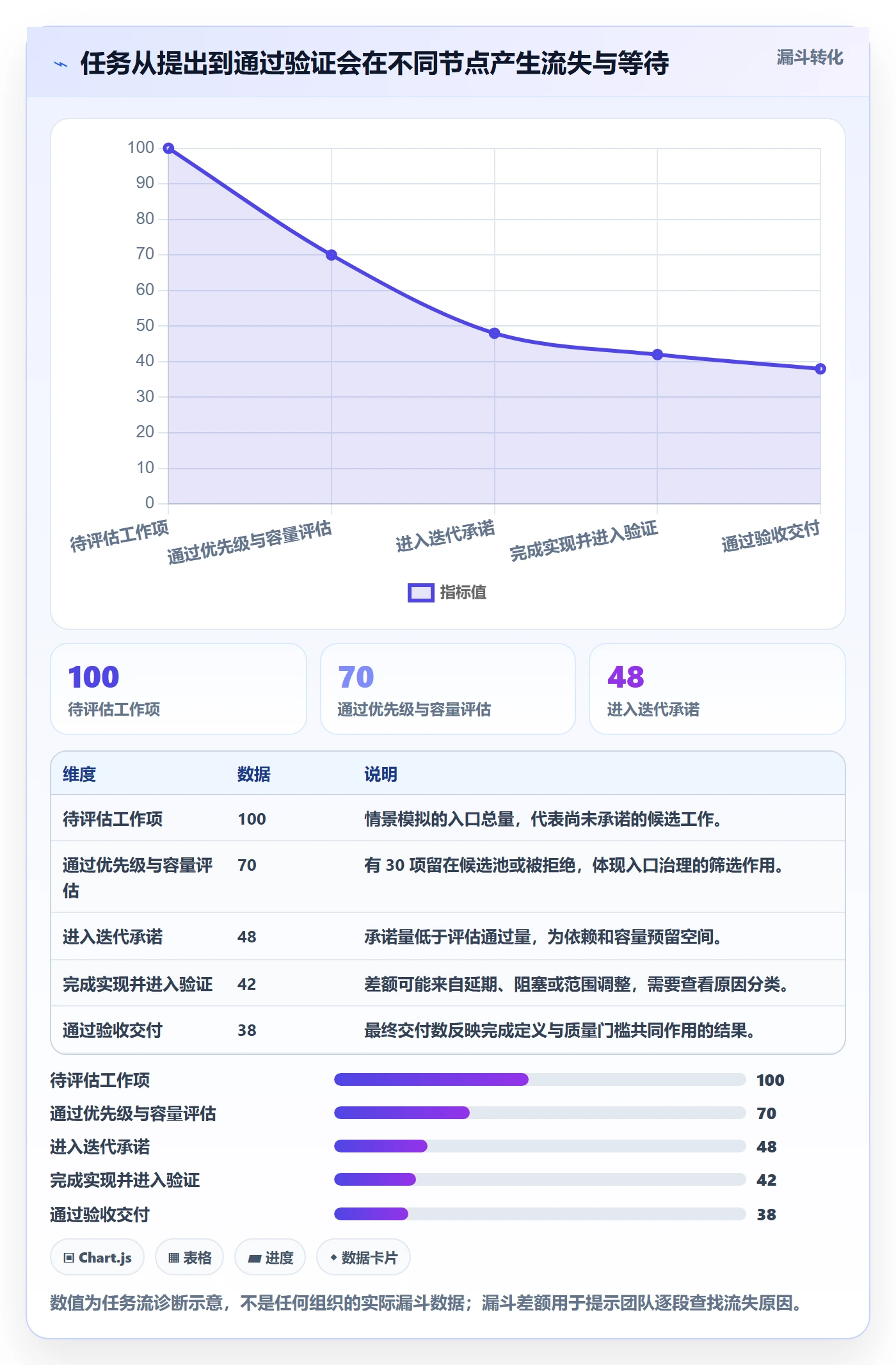Click the 数据卡片 tag chip
Screen dimensions: 896x1365
[364, 1257]
